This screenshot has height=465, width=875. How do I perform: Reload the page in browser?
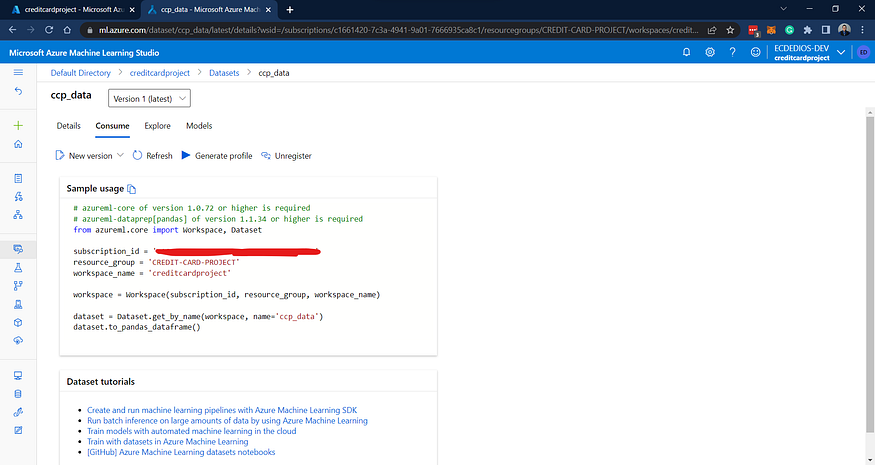coord(49,30)
